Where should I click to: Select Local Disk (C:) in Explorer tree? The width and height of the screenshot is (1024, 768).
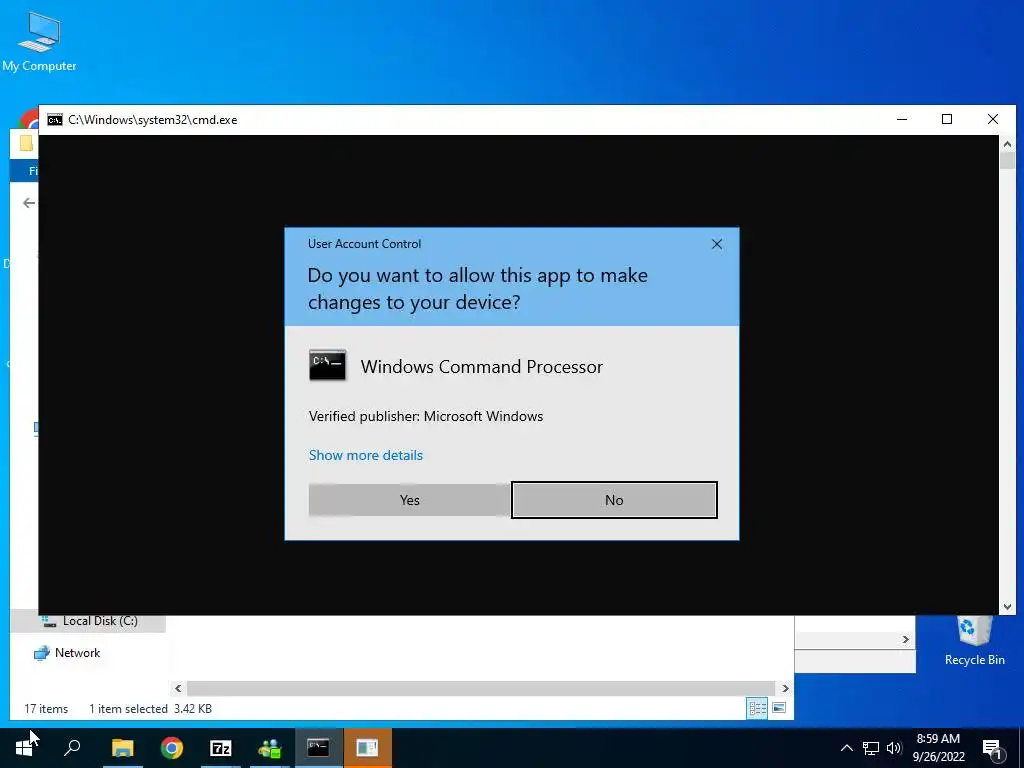click(x=100, y=621)
